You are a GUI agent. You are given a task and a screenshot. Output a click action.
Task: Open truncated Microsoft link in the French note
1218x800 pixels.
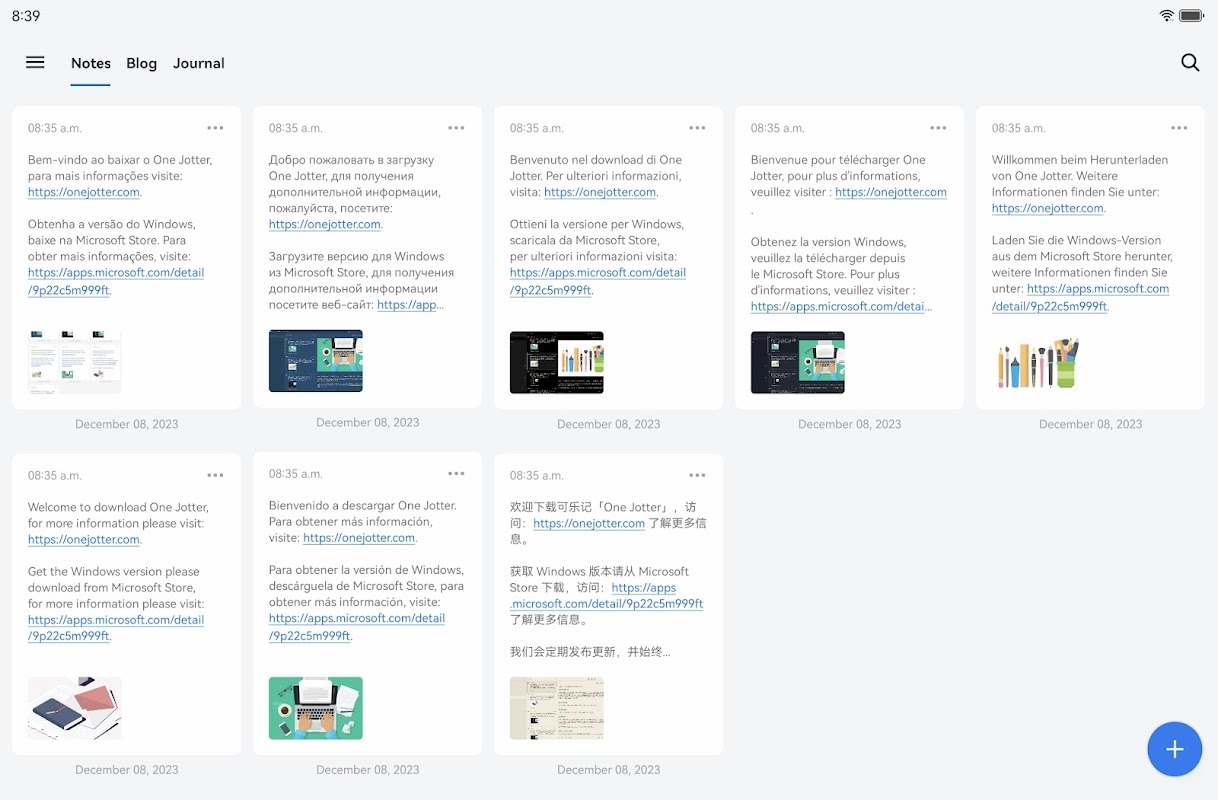click(841, 306)
